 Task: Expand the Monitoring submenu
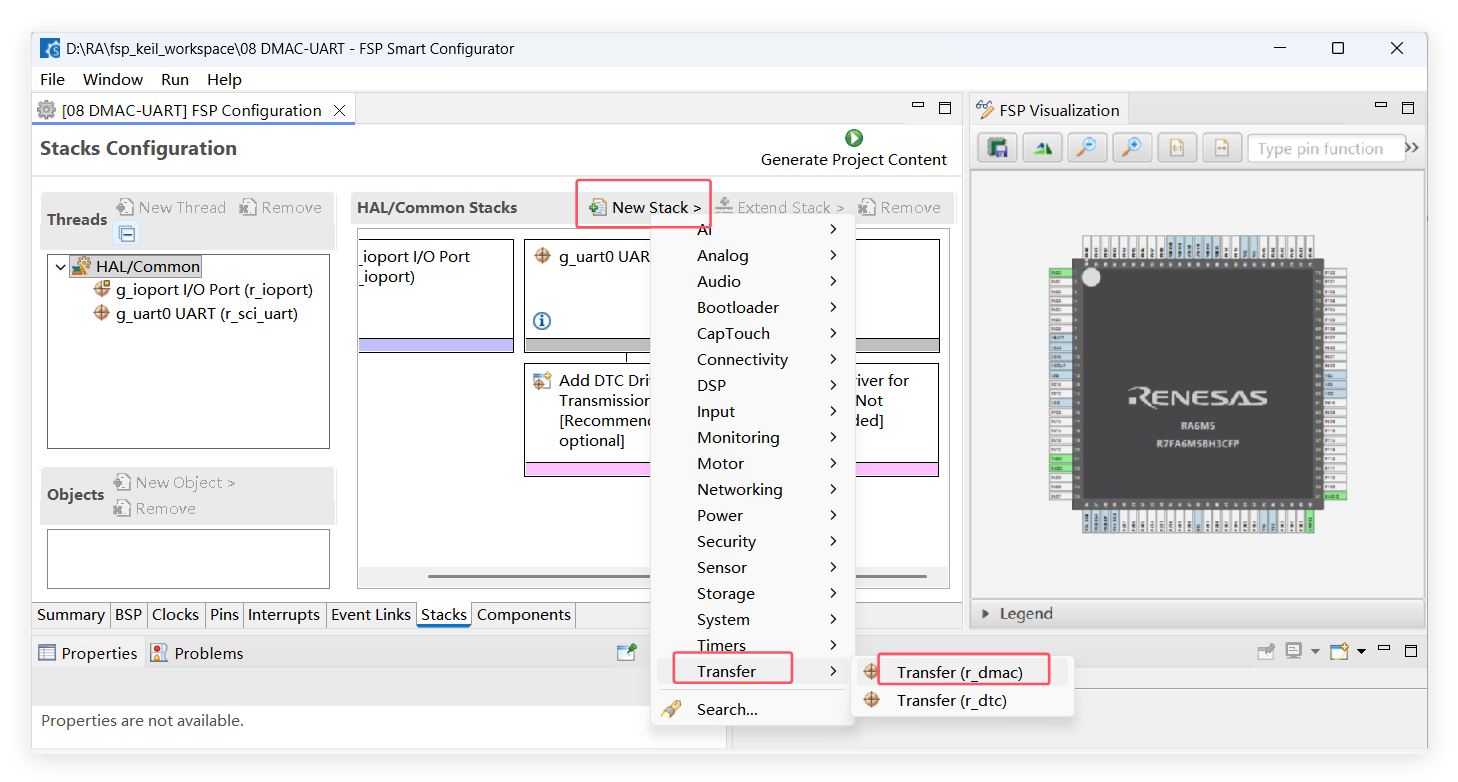[752, 437]
